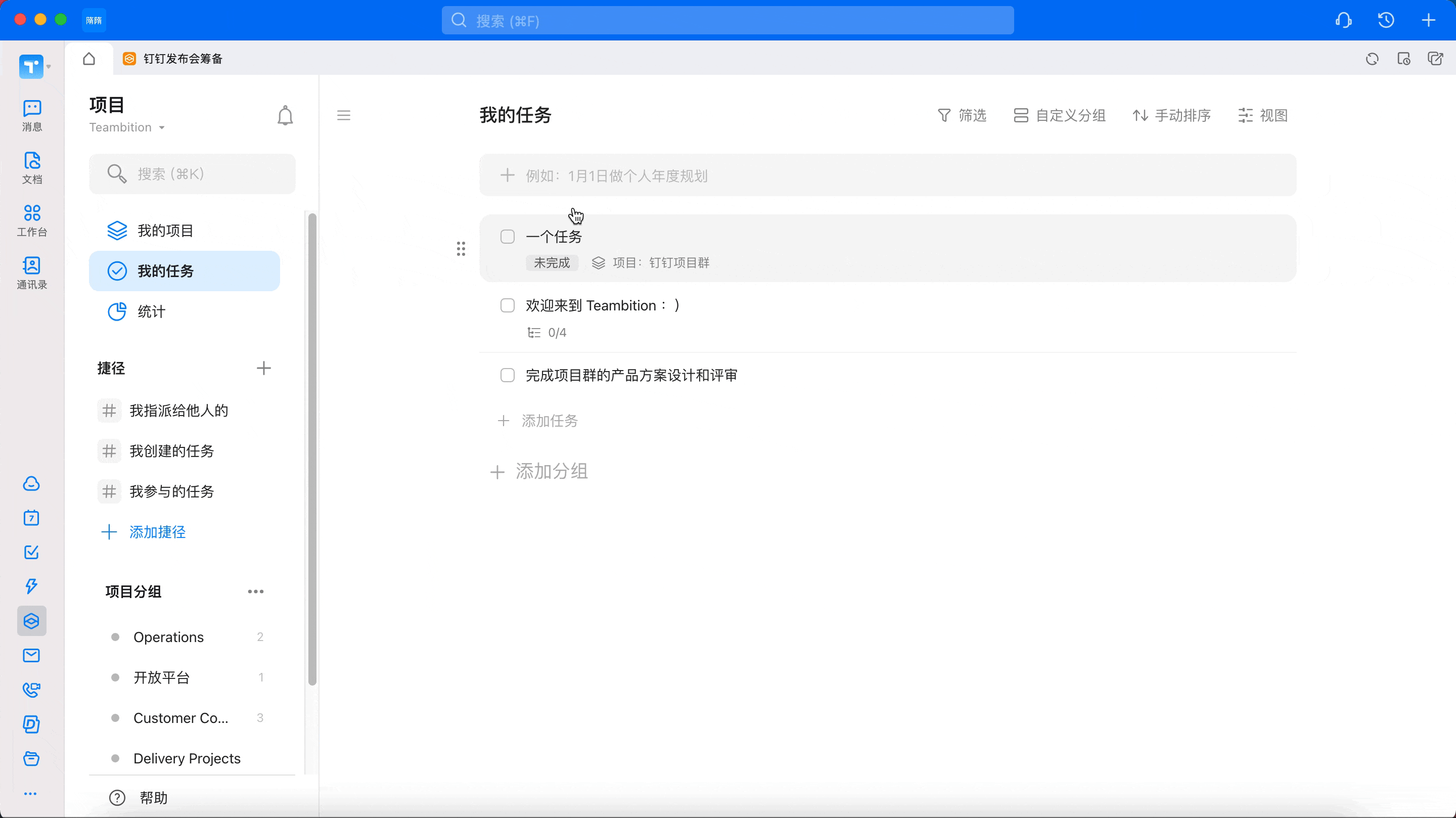Expand the Teambition organization dropdown
This screenshot has height=818, width=1456.
(126, 127)
